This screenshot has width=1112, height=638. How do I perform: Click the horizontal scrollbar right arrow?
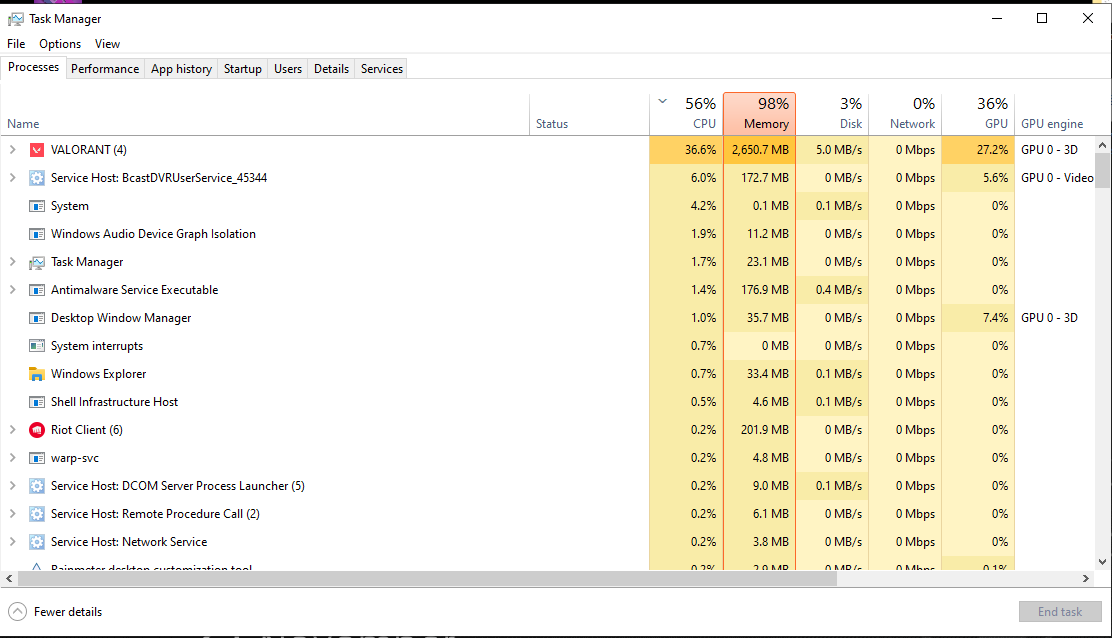click(x=1087, y=579)
